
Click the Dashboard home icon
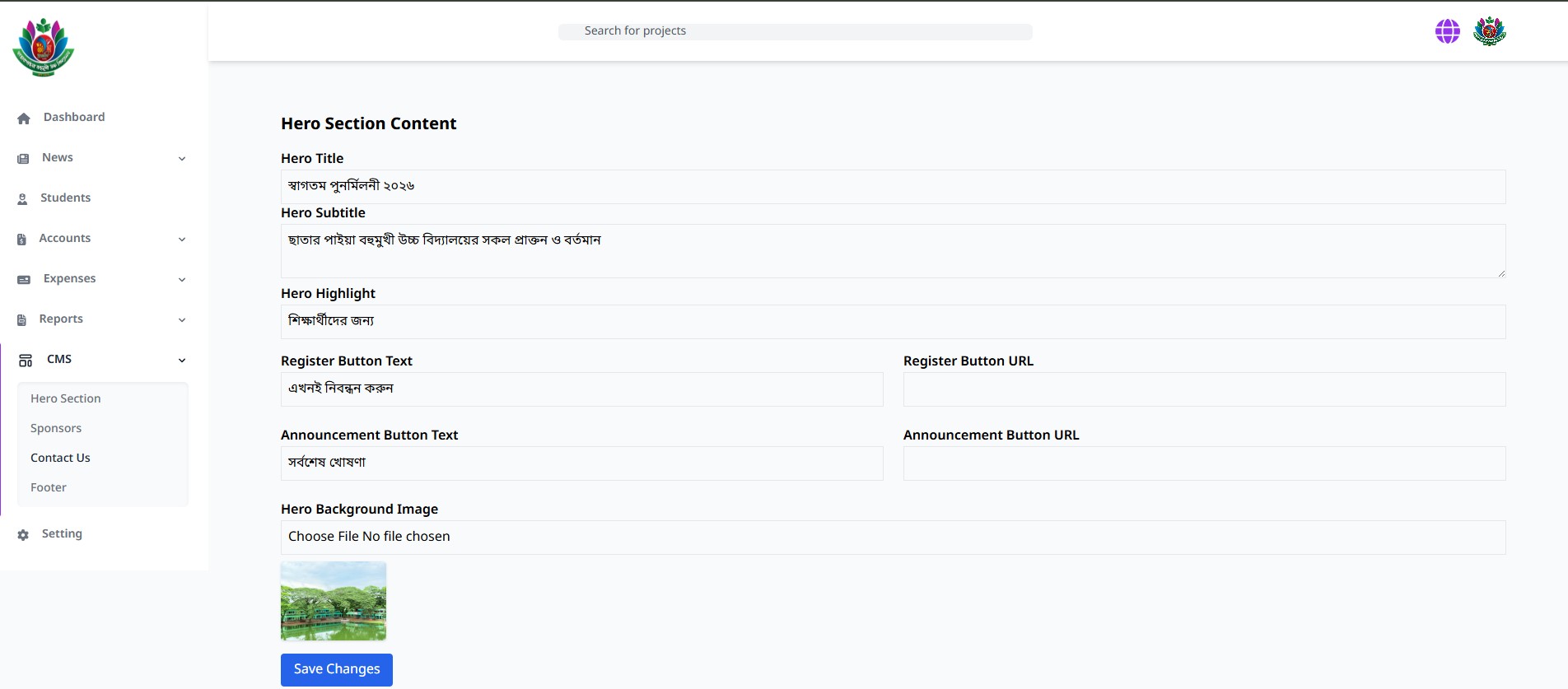coord(24,119)
